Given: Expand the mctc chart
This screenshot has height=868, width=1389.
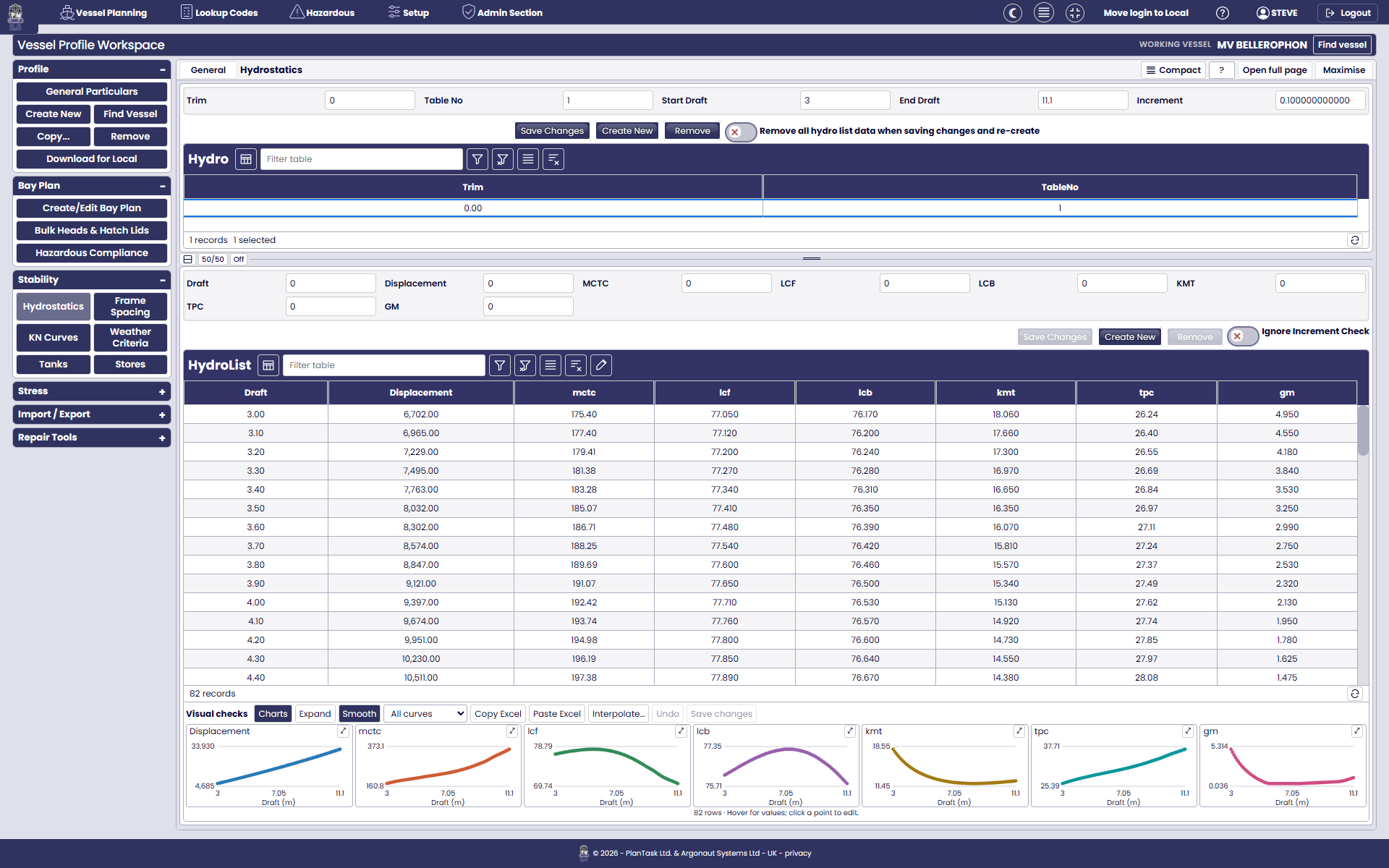Looking at the screenshot, I should click(x=512, y=731).
